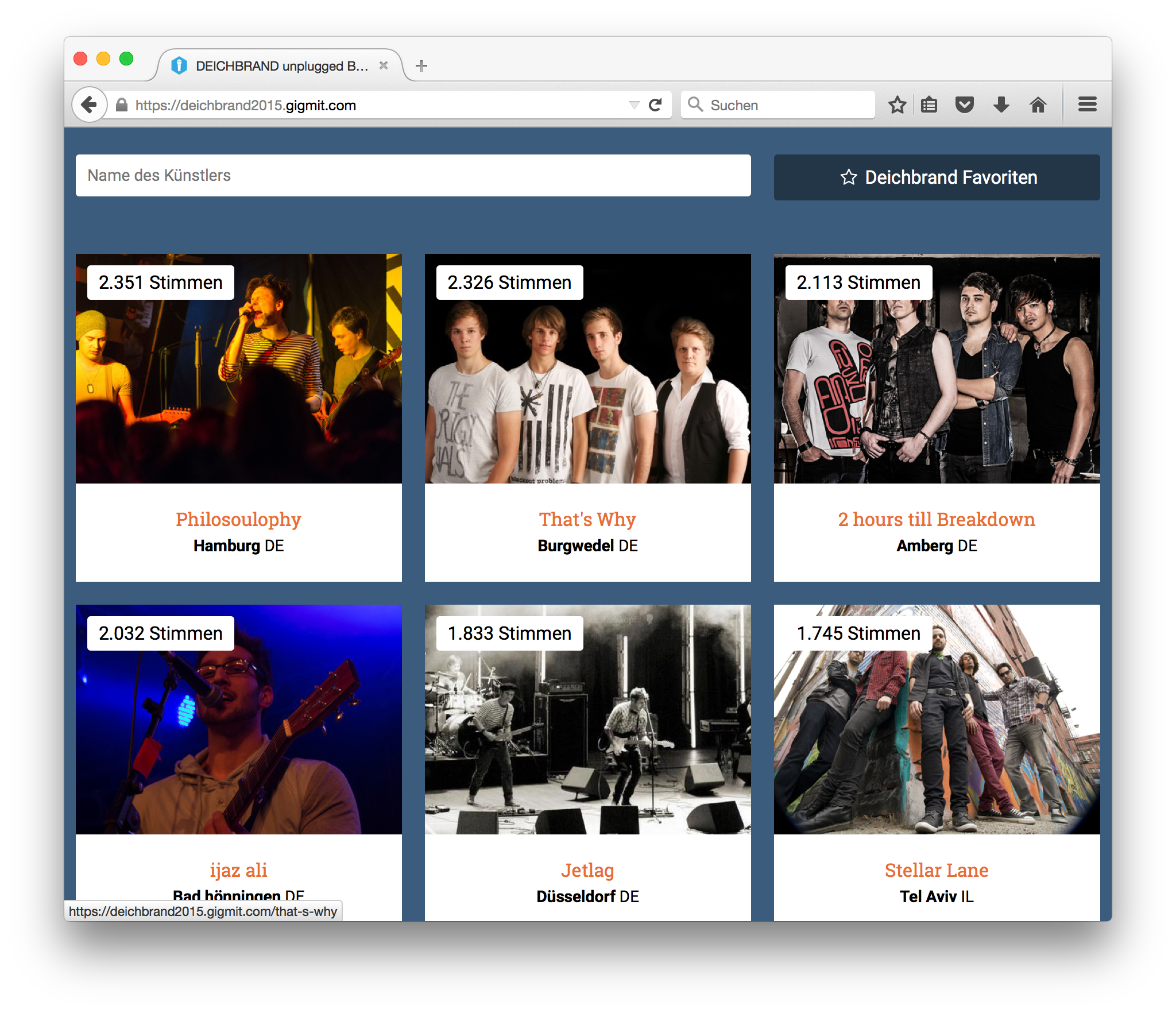Go to the home page icon

pos(1038,105)
